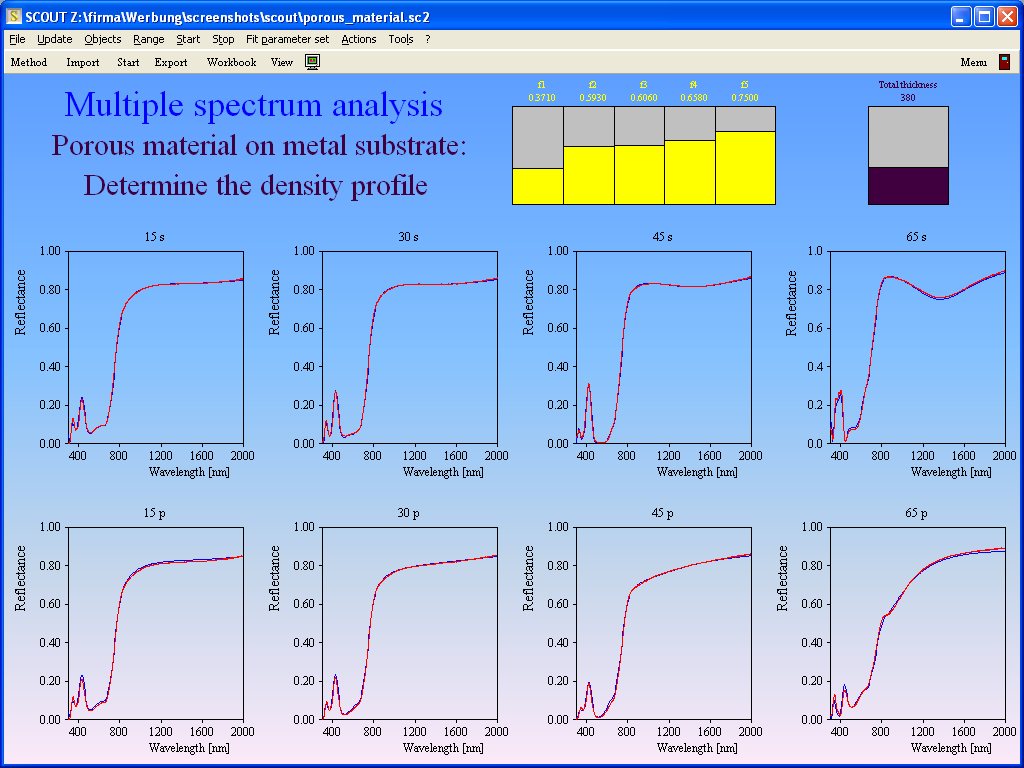Screen dimensions: 1024x768
Task: Click the red icon beside Menu
Action: (x=1004, y=62)
